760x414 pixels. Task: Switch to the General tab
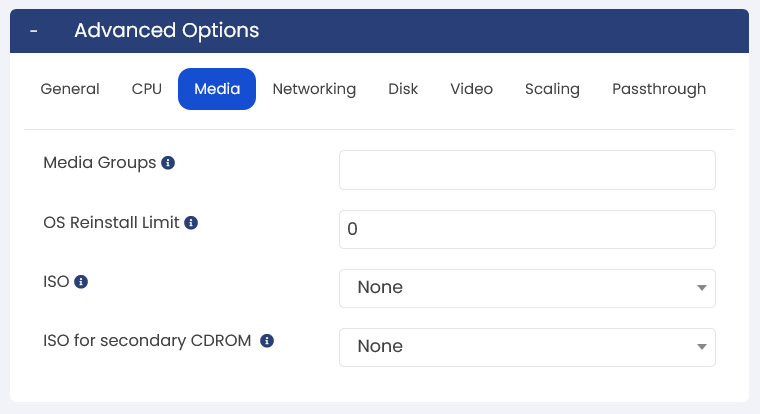pos(70,89)
